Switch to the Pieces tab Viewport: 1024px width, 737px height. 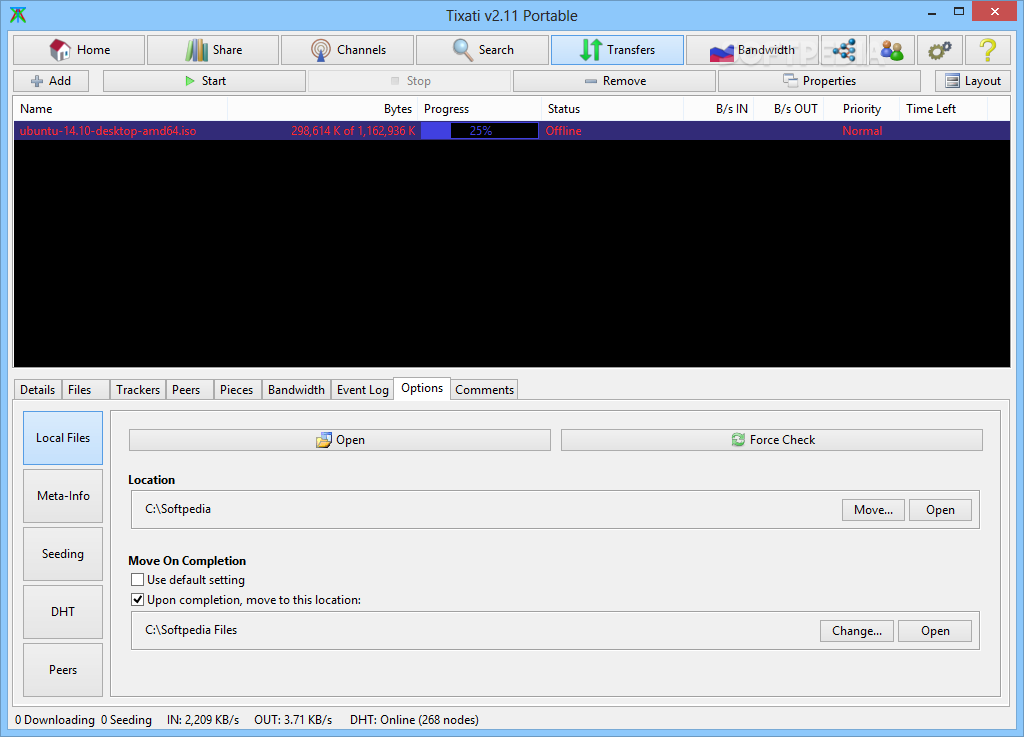click(x=238, y=390)
